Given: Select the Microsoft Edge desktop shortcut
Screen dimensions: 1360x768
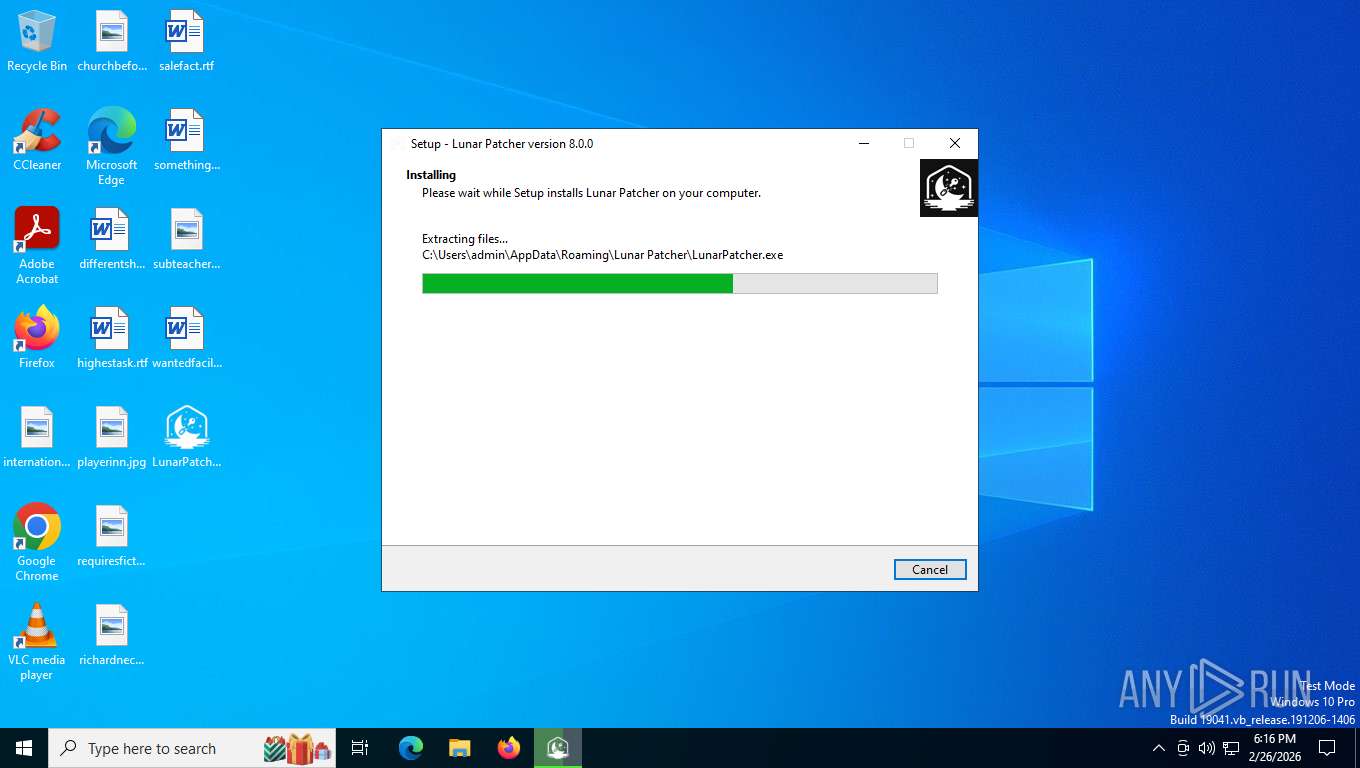Looking at the screenshot, I should tap(112, 147).
